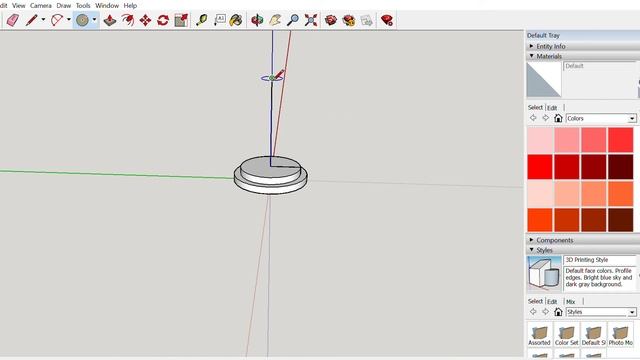Open the Color Sets styles folder
The image size is (640, 360).
pyautogui.click(x=567, y=335)
